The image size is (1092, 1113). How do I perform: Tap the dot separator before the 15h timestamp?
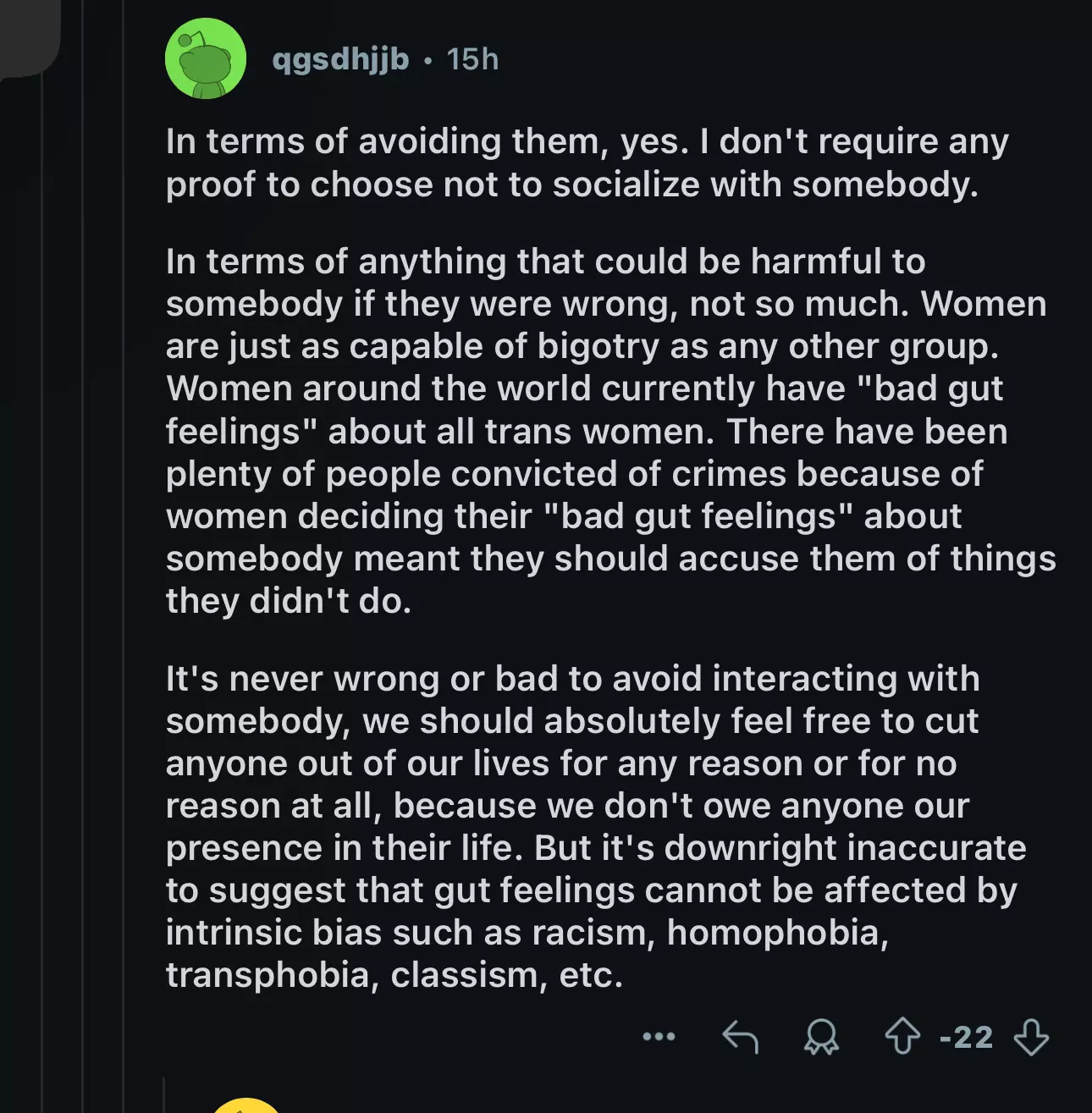428,60
